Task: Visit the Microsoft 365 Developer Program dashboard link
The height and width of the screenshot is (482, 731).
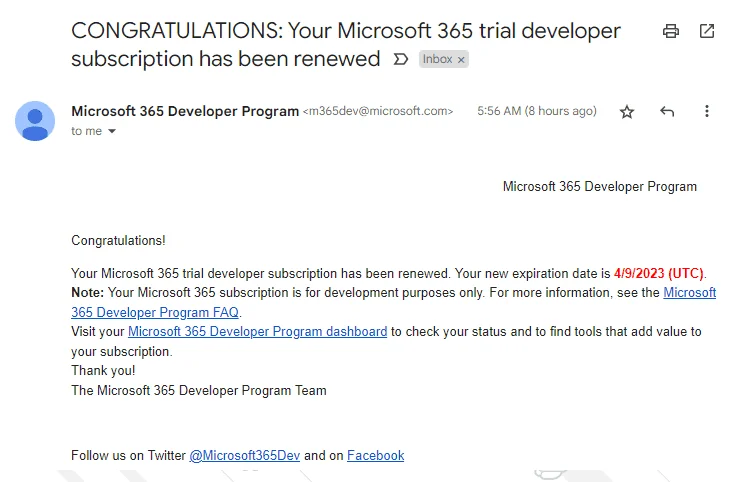Action: click(x=257, y=331)
